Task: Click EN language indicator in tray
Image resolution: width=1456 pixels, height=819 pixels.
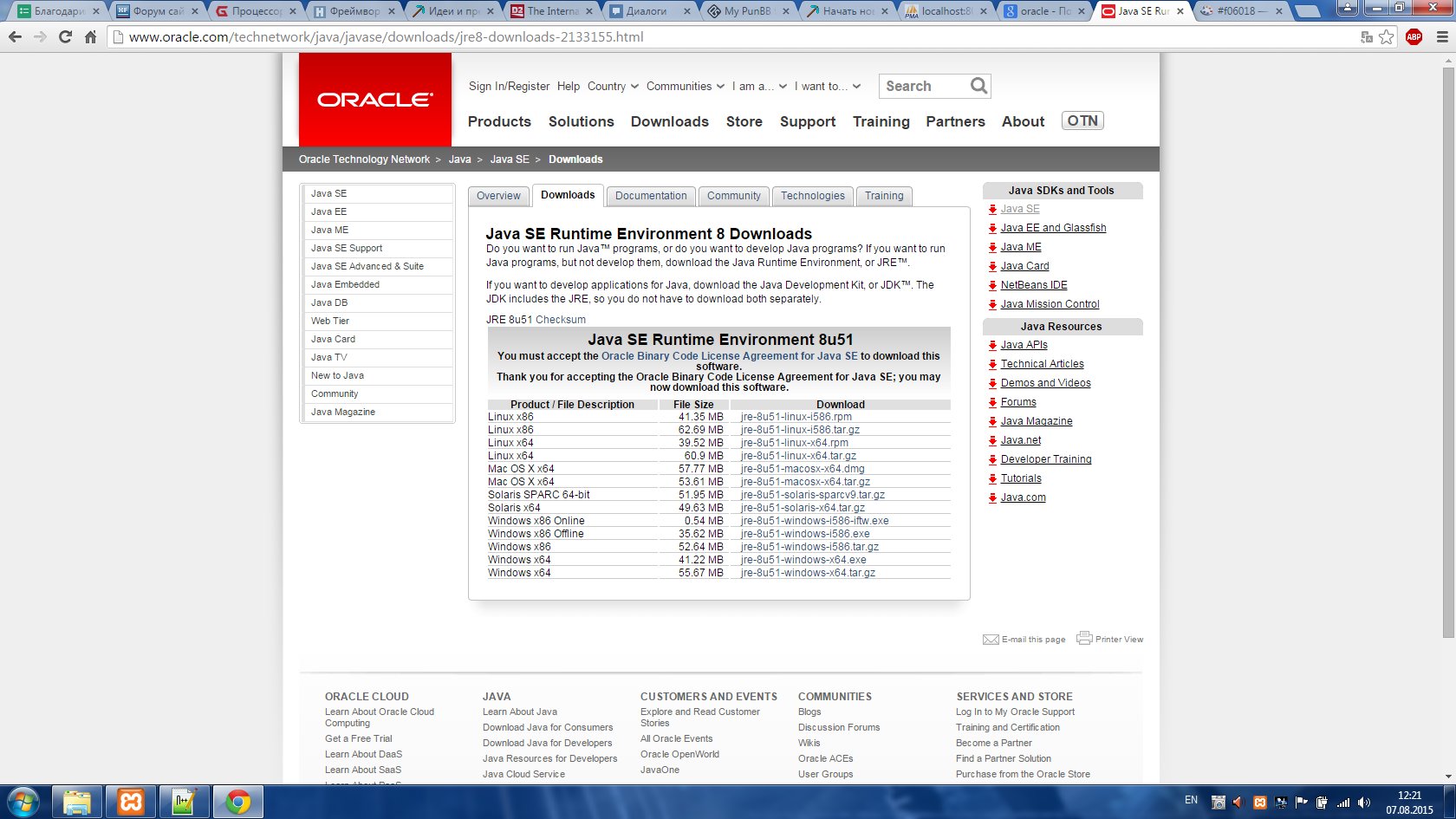Action: point(1191,800)
